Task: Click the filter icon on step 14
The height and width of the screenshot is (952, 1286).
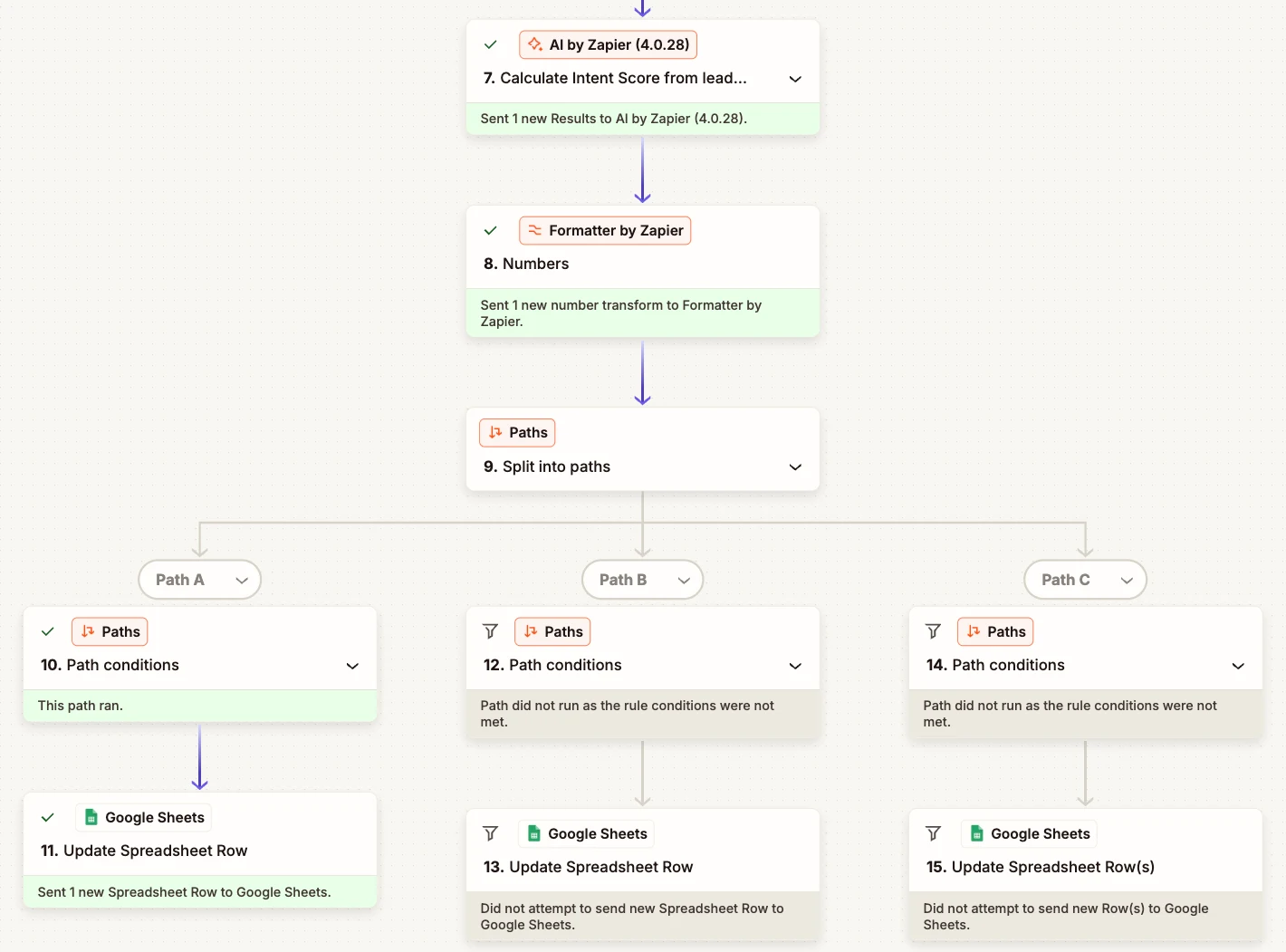Action: click(934, 631)
